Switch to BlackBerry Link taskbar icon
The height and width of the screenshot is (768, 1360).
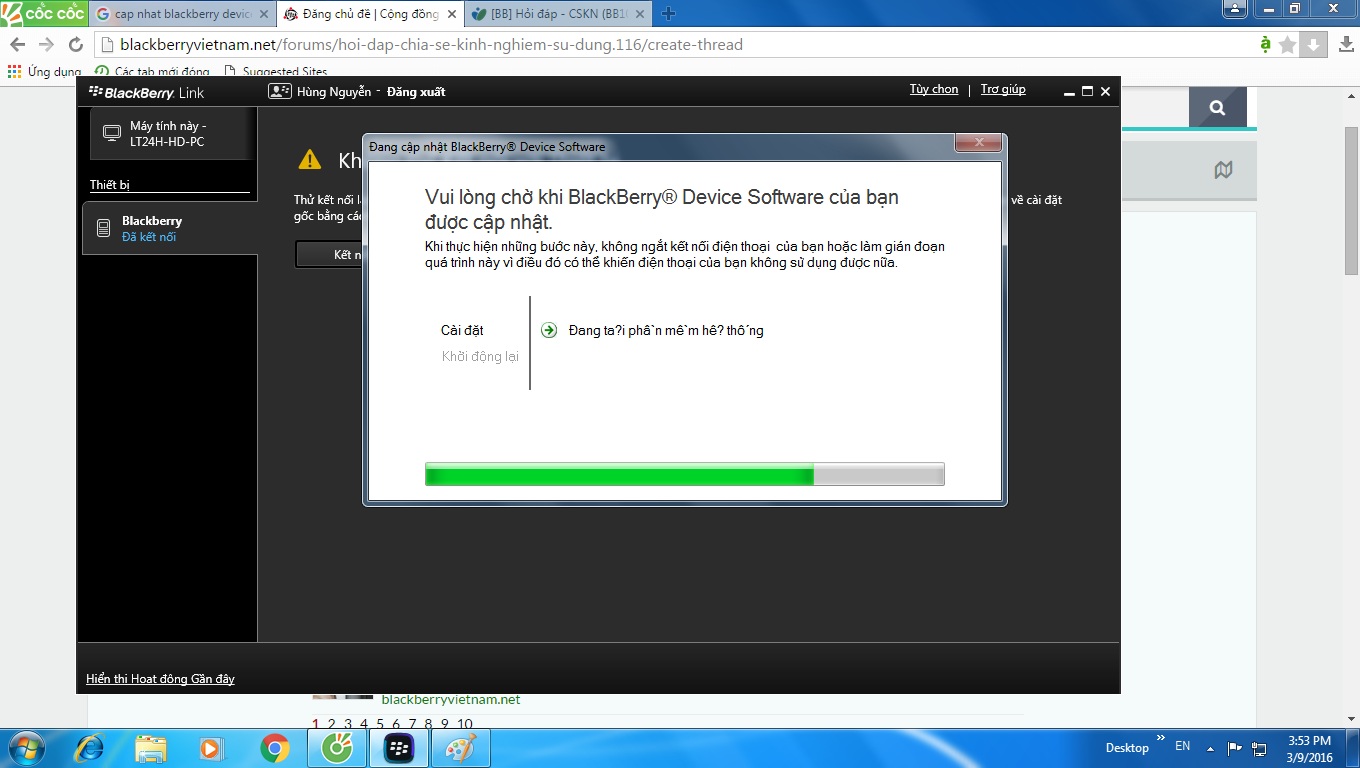pos(399,748)
